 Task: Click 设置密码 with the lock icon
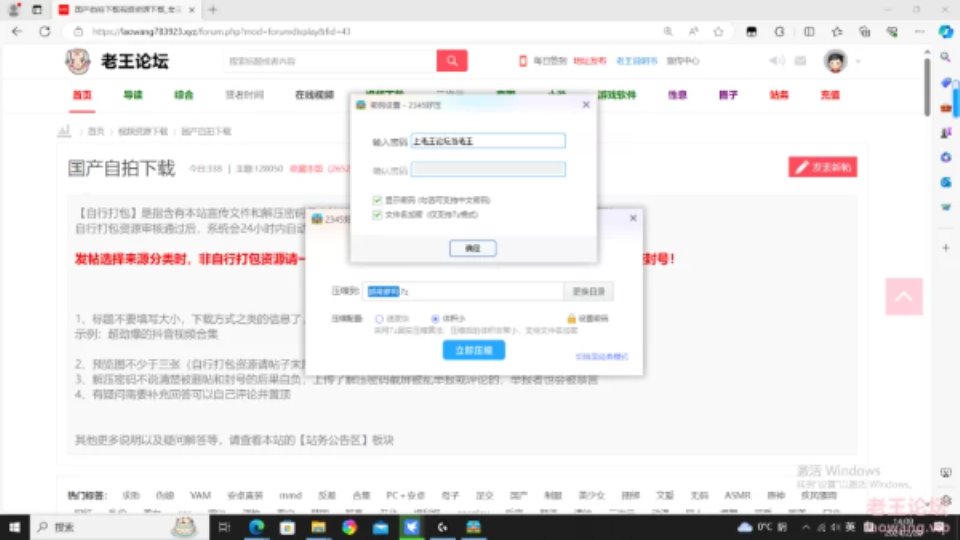[587, 318]
